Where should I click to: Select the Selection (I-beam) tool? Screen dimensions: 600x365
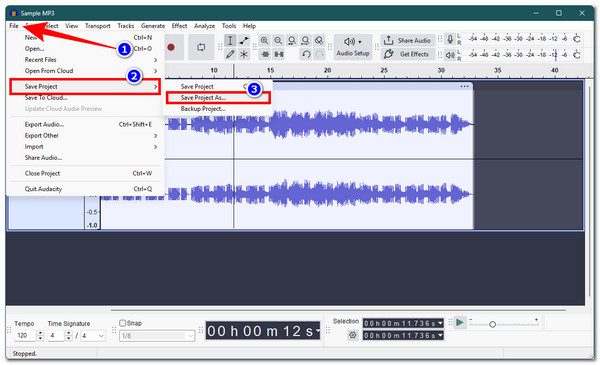(230, 41)
